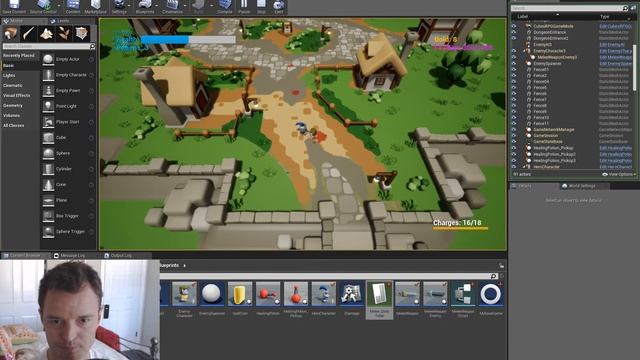Pick the Player Start placement item

click(x=68, y=122)
